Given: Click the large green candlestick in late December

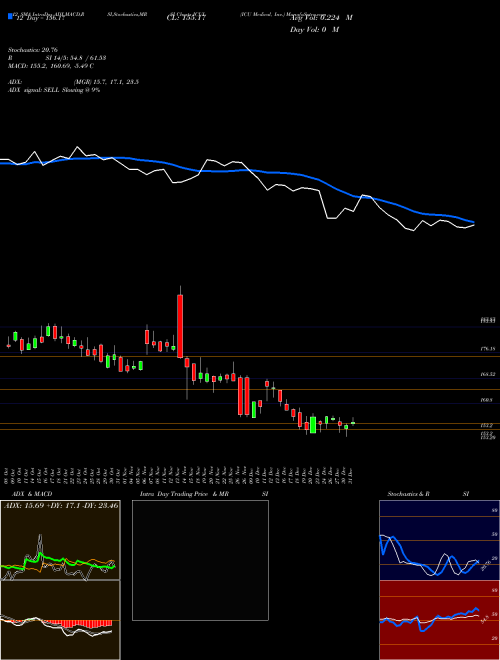Looking at the screenshot, I should tap(313, 425).
